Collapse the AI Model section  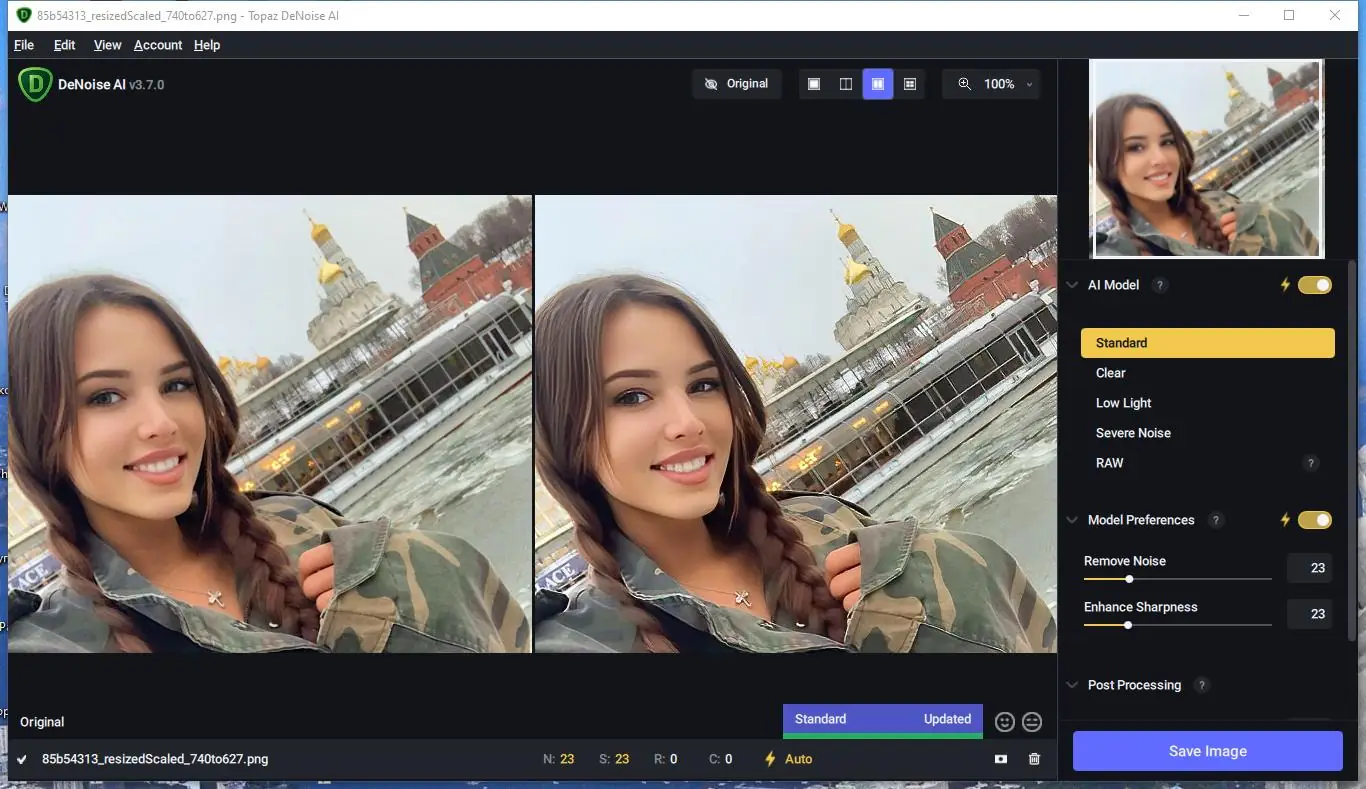click(1072, 285)
